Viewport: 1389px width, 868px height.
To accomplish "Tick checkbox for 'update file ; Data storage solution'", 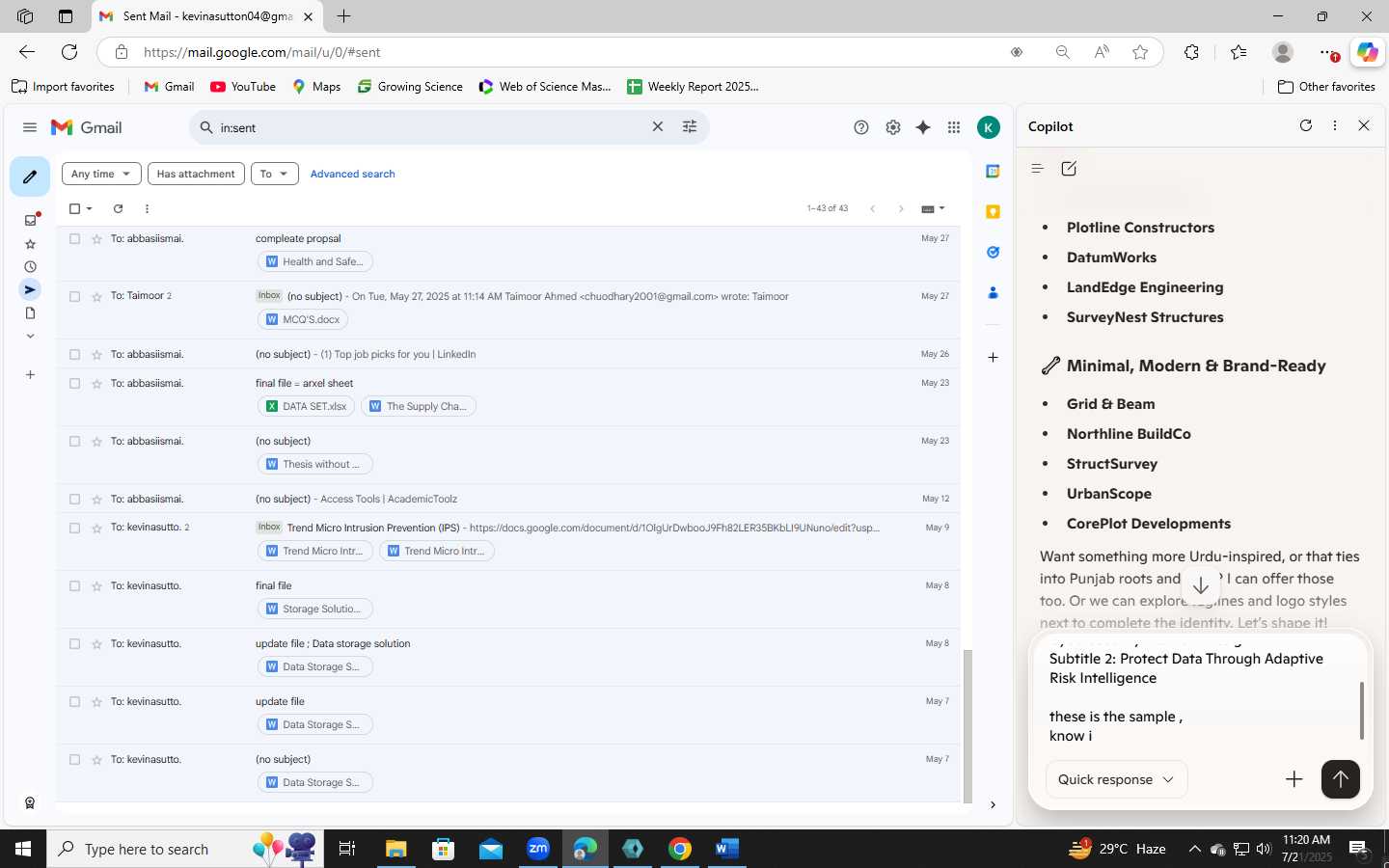I will click(x=74, y=643).
